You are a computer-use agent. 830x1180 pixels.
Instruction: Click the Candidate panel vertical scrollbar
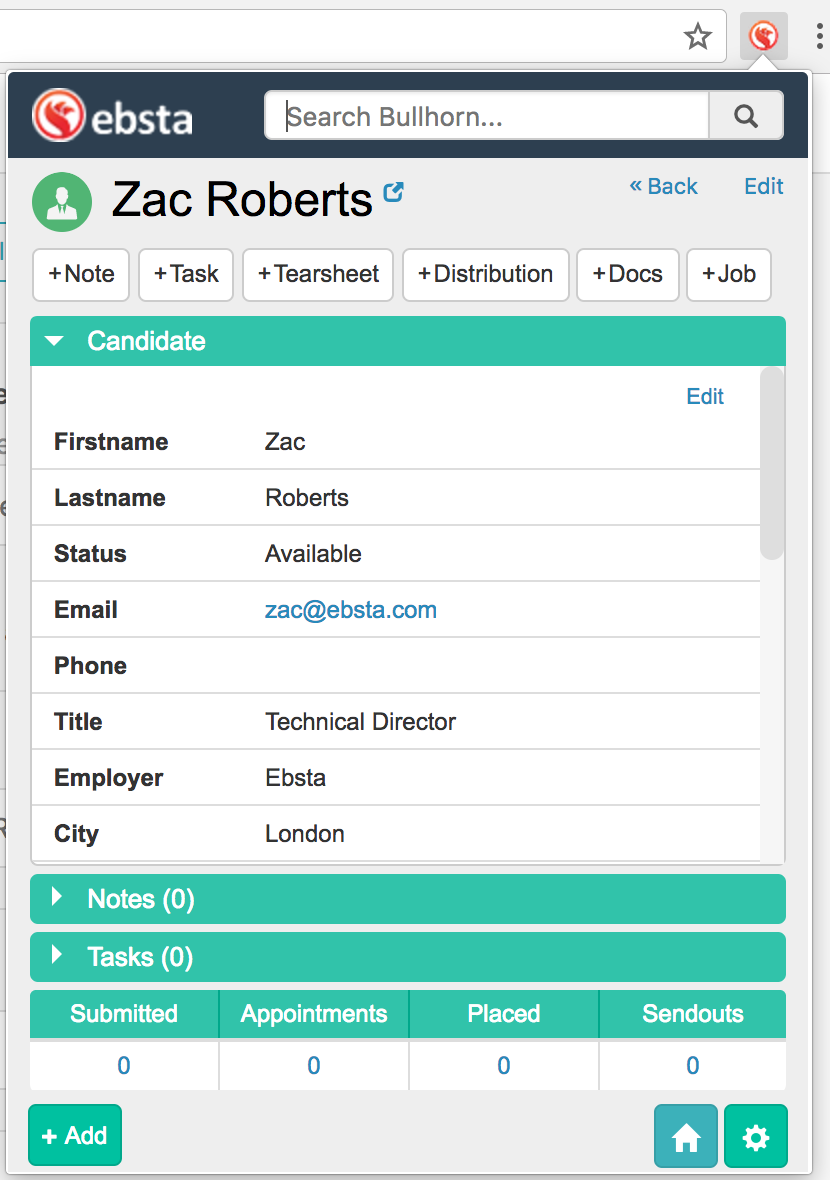(x=772, y=463)
